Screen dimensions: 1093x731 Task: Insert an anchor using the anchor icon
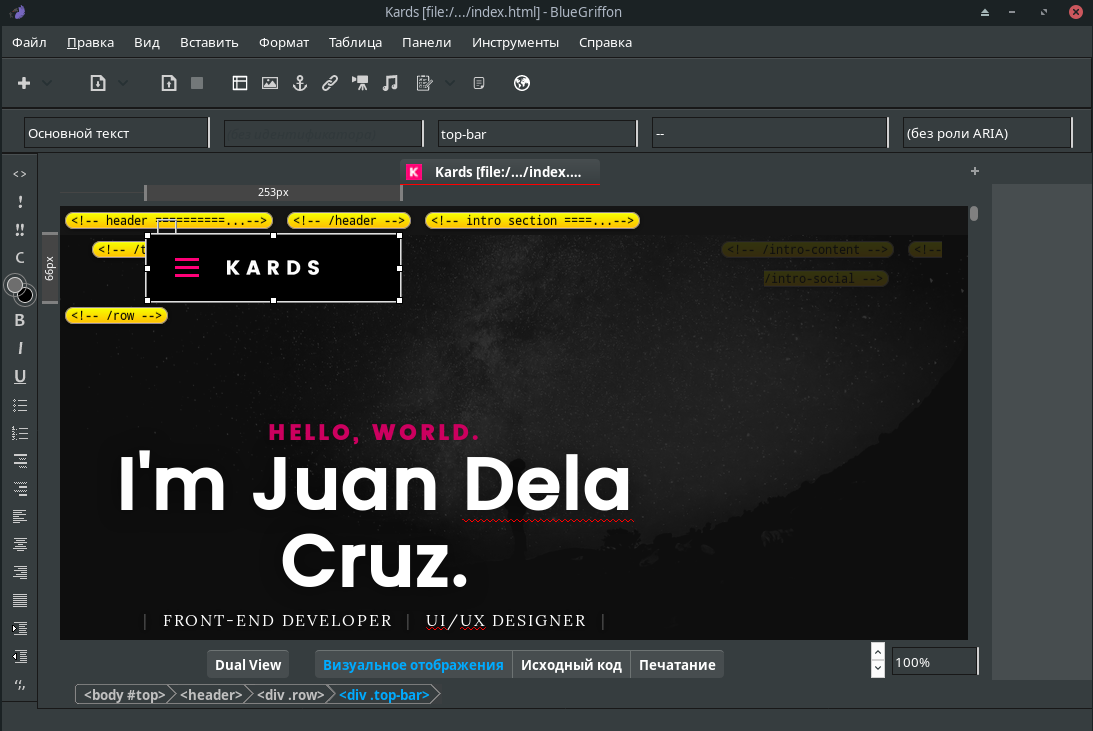tap(298, 83)
